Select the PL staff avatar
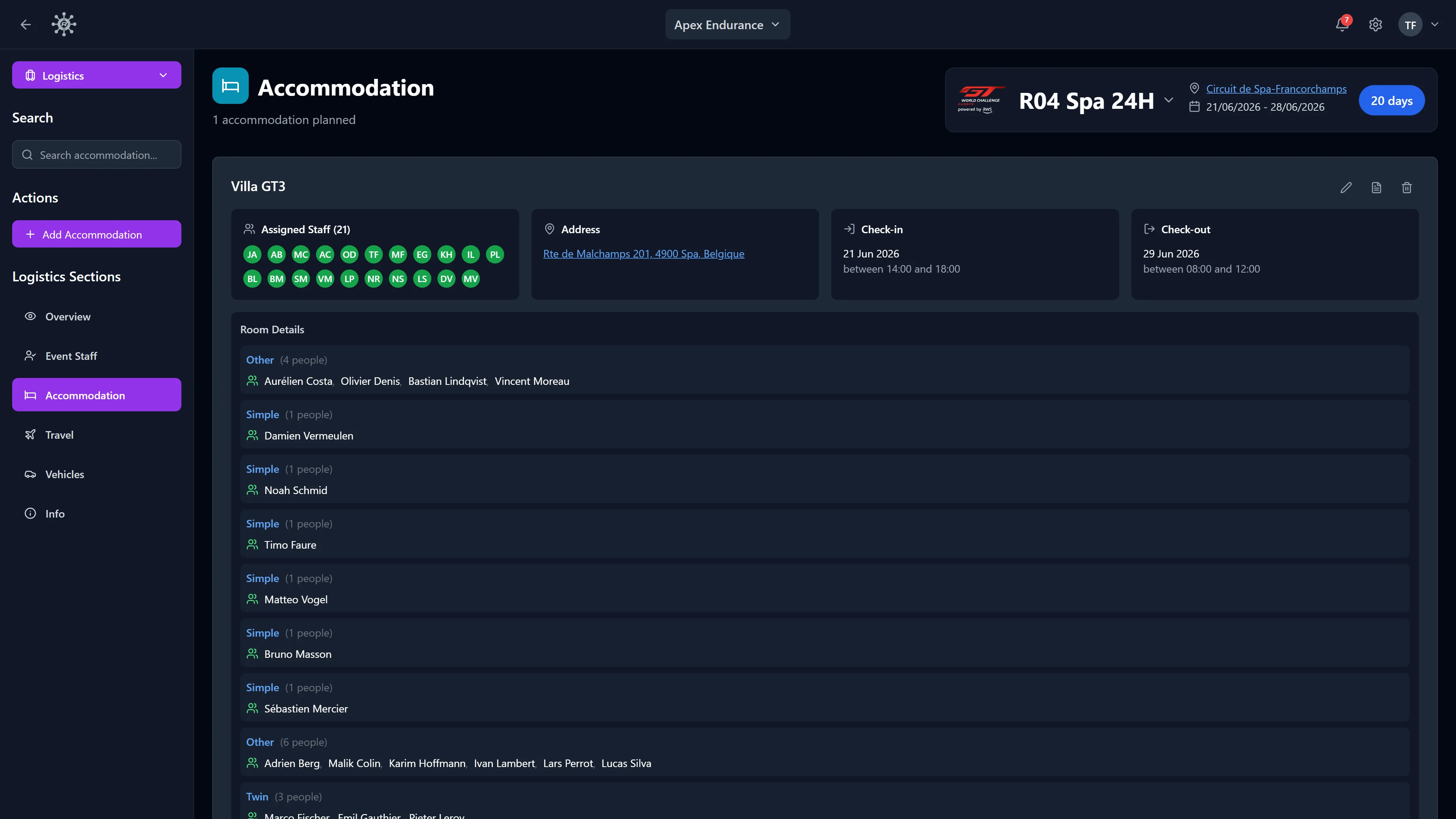Image resolution: width=1456 pixels, height=819 pixels. tap(495, 254)
